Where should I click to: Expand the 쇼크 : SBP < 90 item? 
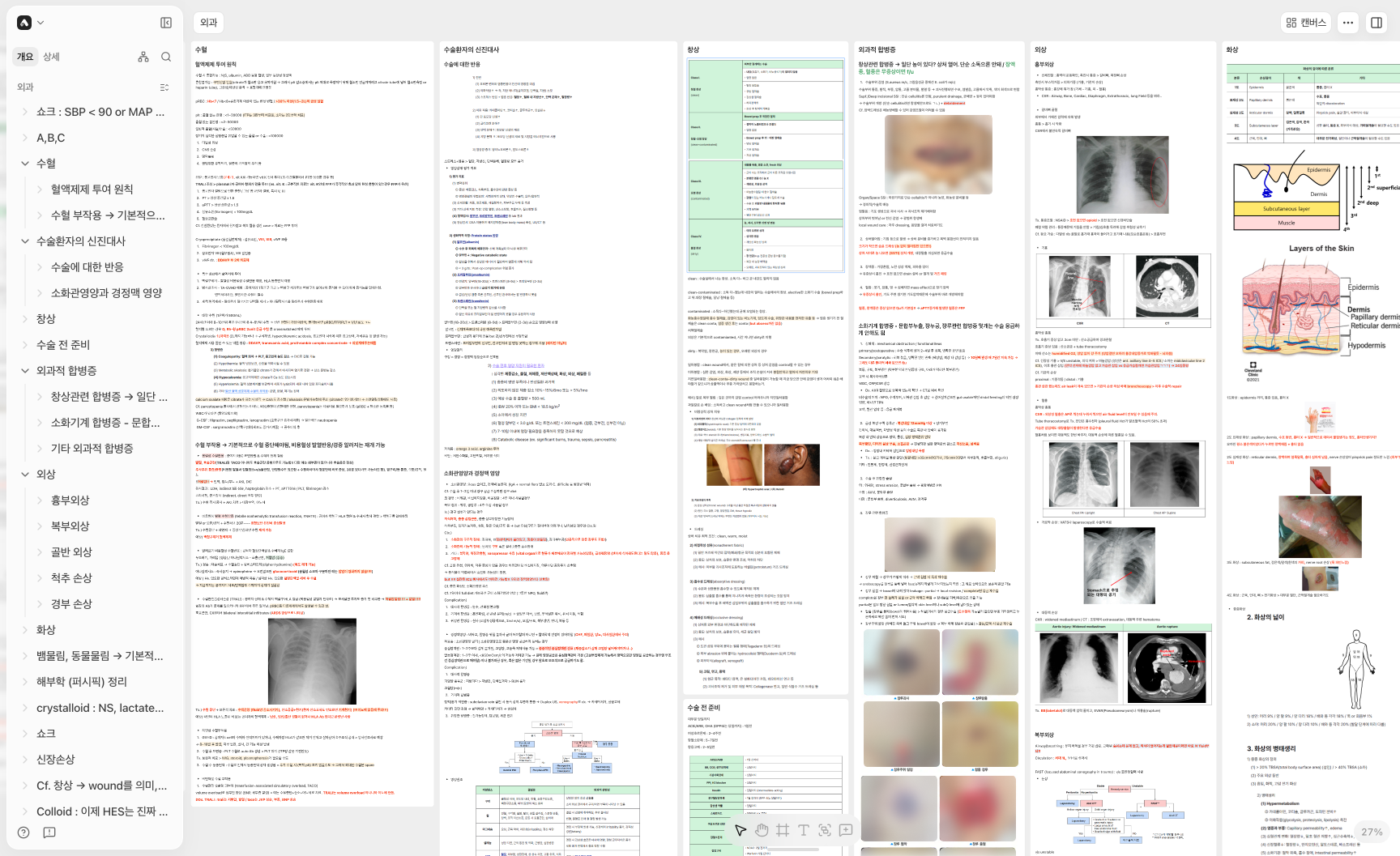point(25,112)
